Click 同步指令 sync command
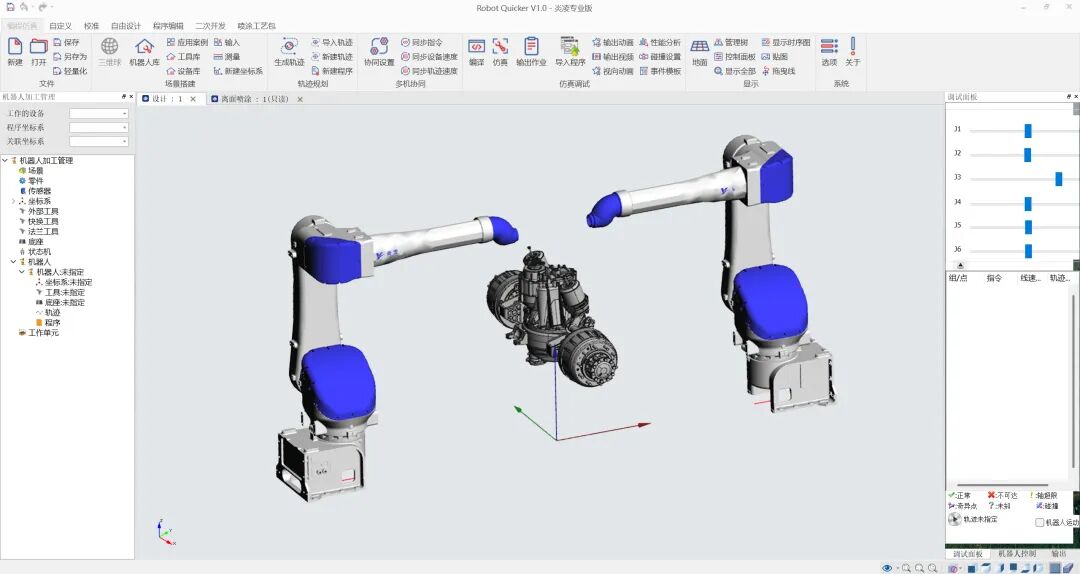 422,42
